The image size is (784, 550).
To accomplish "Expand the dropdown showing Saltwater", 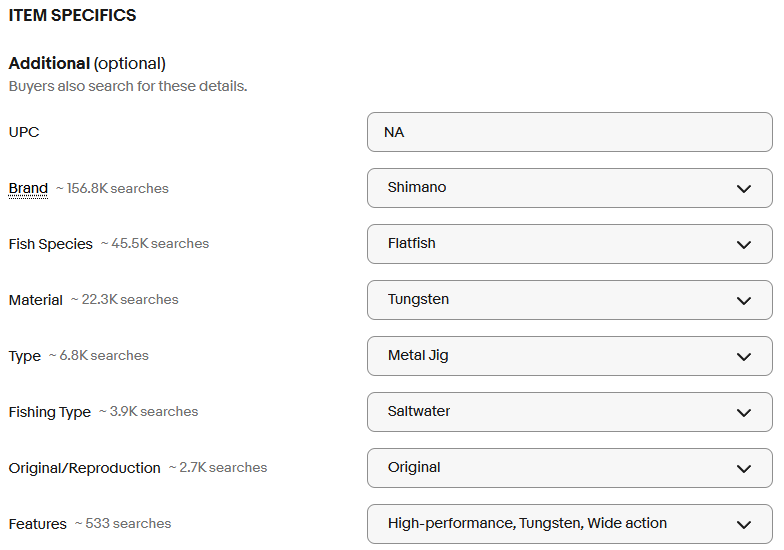I will pos(569,412).
